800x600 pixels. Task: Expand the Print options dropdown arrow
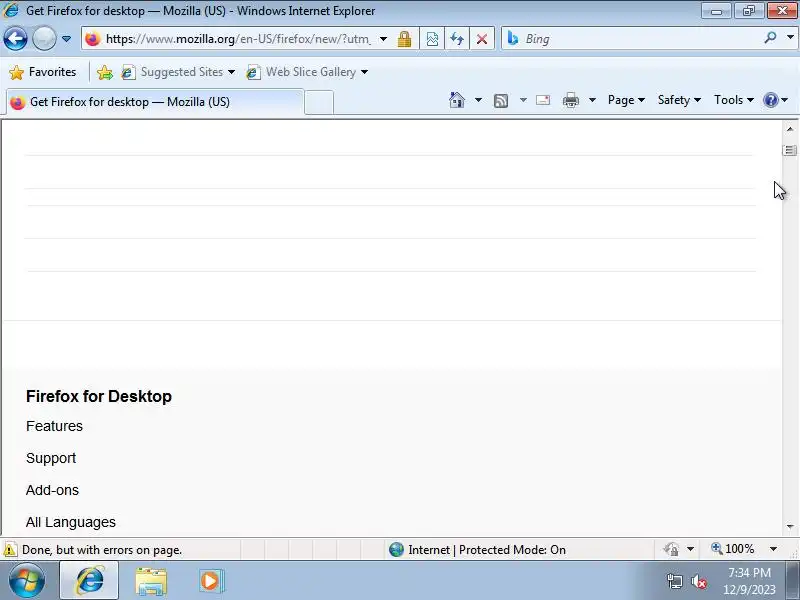592,100
